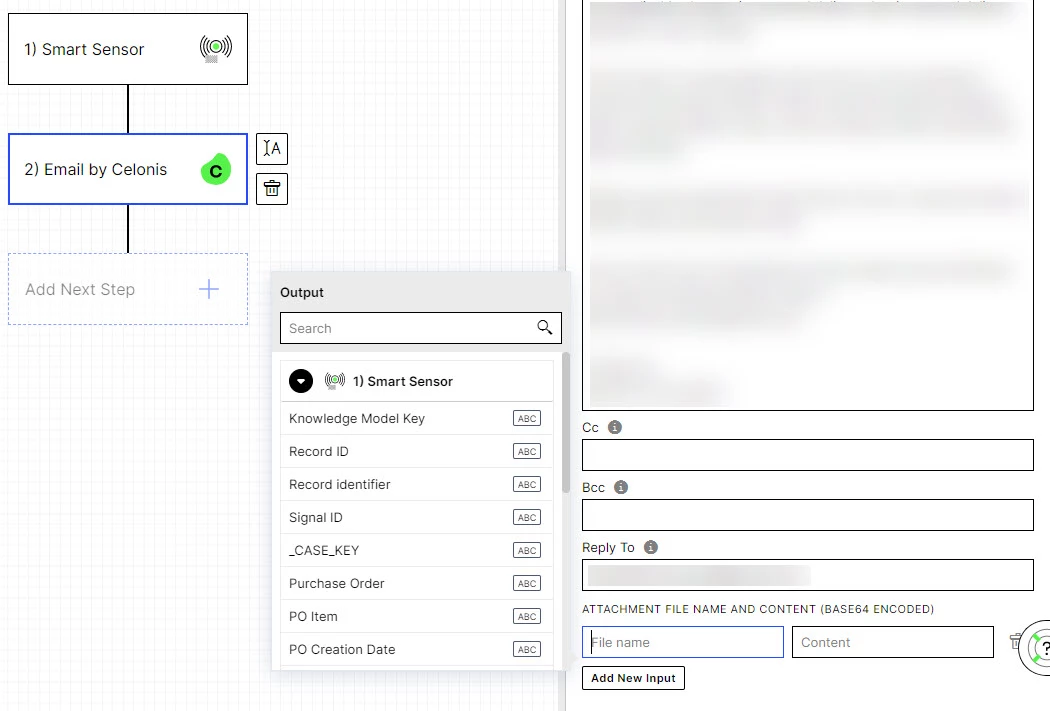
Task: Click the Add New Input button
Action: click(633, 678)
